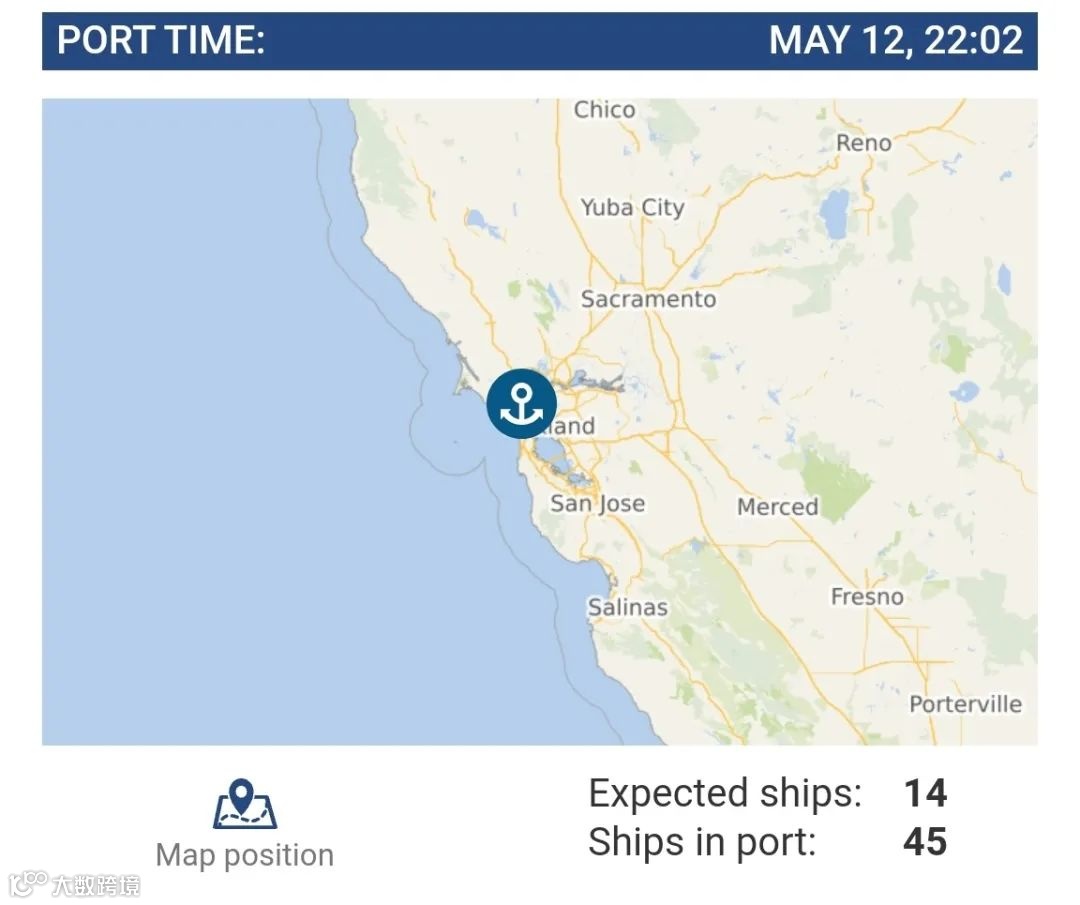The width and height of the screenshot is (1080, 905).
Task: Click the Ships in port label
Action: (x=702, y=842)
